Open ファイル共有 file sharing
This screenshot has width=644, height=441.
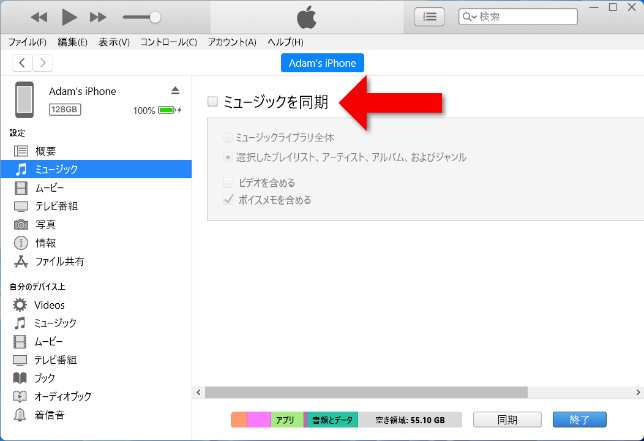point(96,262)
